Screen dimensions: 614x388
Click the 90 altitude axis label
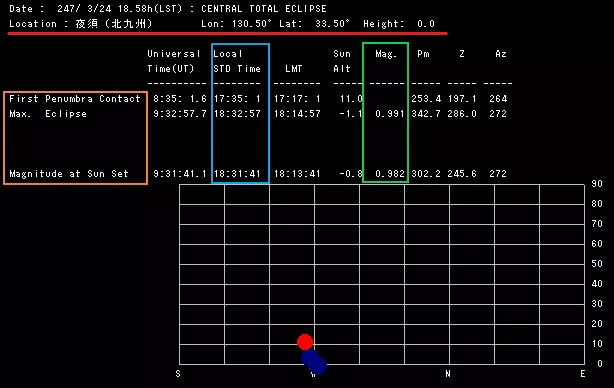pyautogui.click(x=597, y=184)
